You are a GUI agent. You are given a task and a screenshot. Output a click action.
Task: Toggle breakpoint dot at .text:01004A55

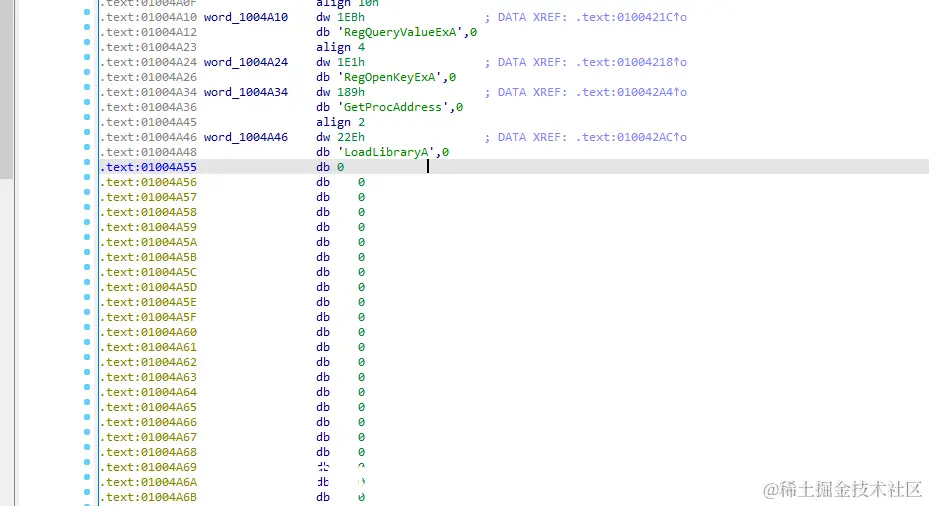click(87, 162)
